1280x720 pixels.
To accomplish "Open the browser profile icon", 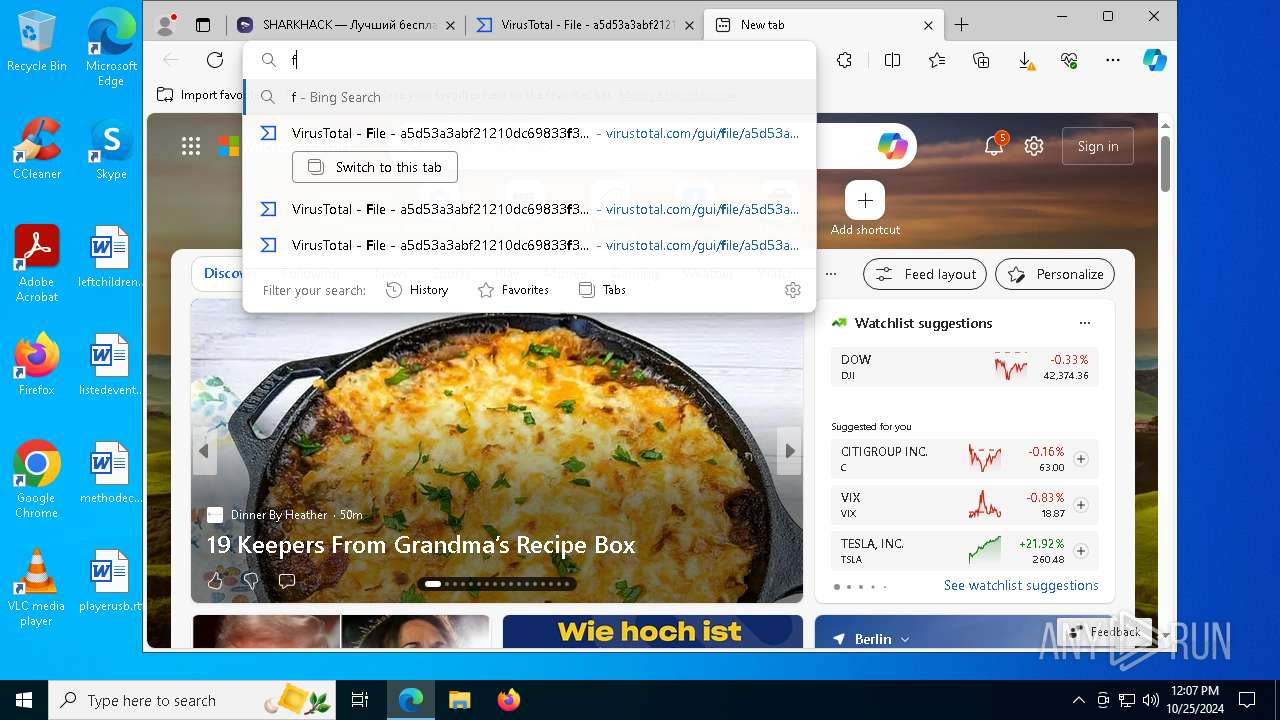I will click(x=166, y=24).
